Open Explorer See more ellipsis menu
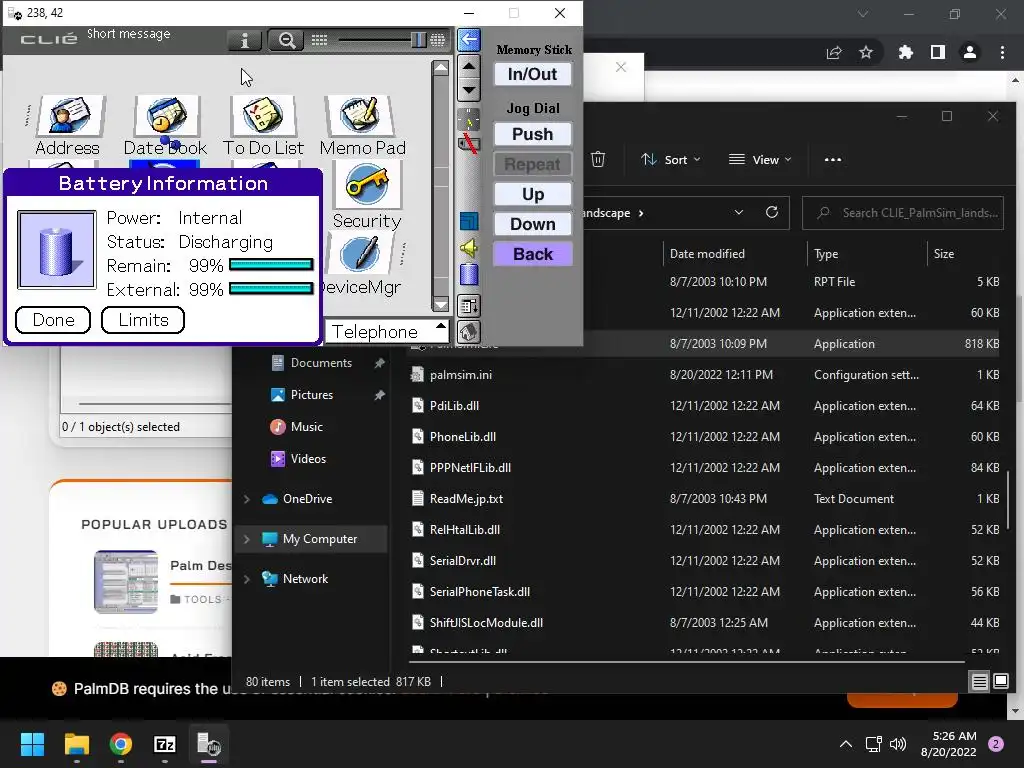The image size is (1024, 768). 833,159
